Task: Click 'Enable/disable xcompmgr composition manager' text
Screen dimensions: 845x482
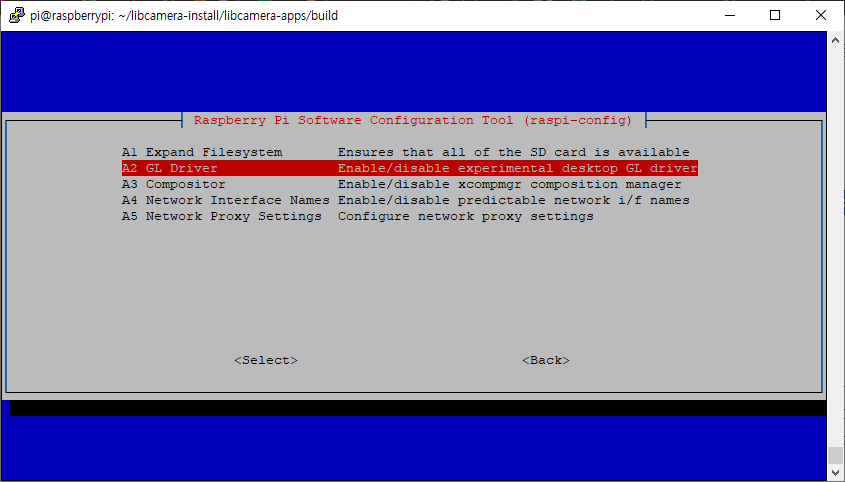Action: coord(509,184)
